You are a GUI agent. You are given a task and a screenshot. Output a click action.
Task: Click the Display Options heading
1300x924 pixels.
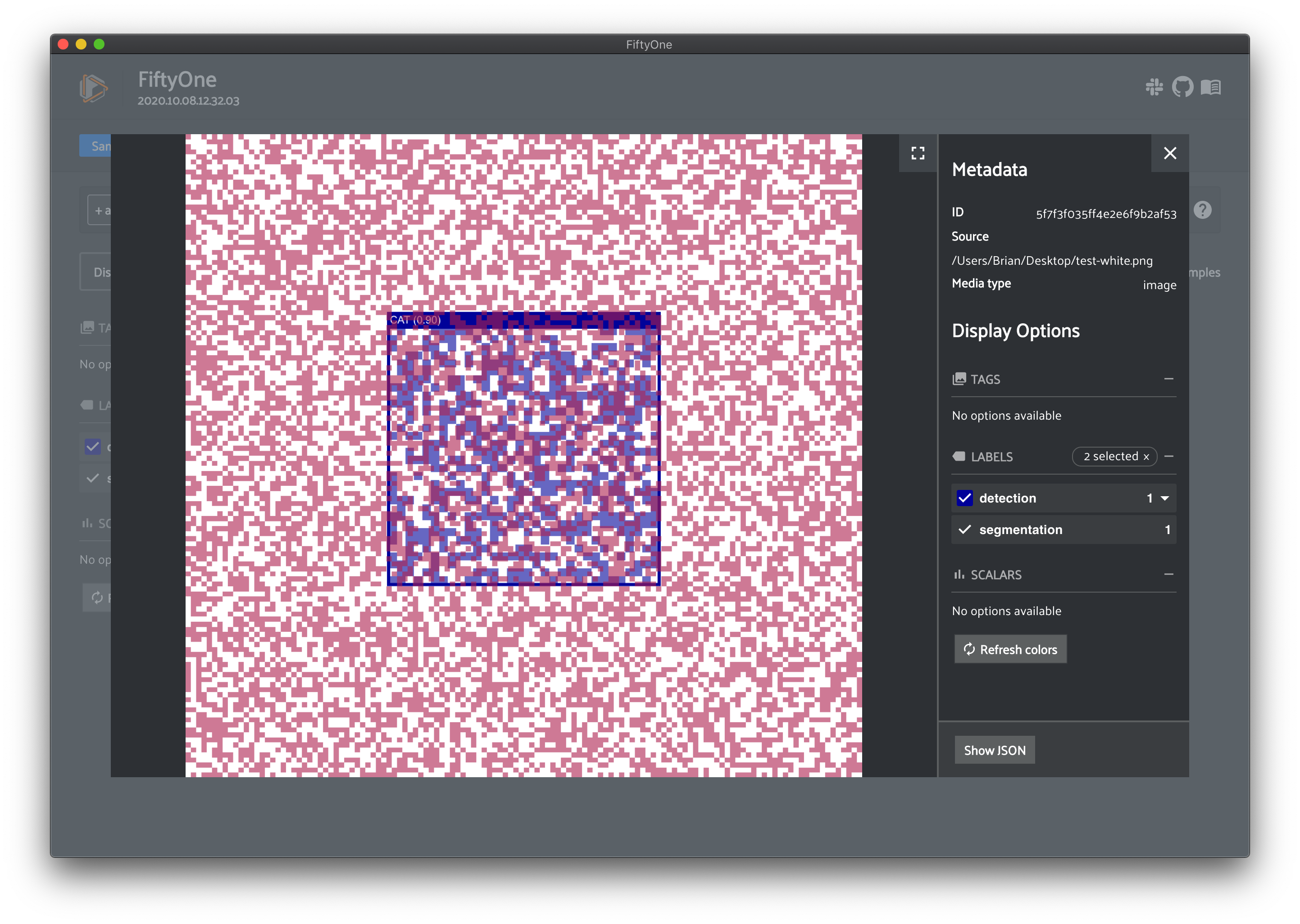coord(1015,331)
